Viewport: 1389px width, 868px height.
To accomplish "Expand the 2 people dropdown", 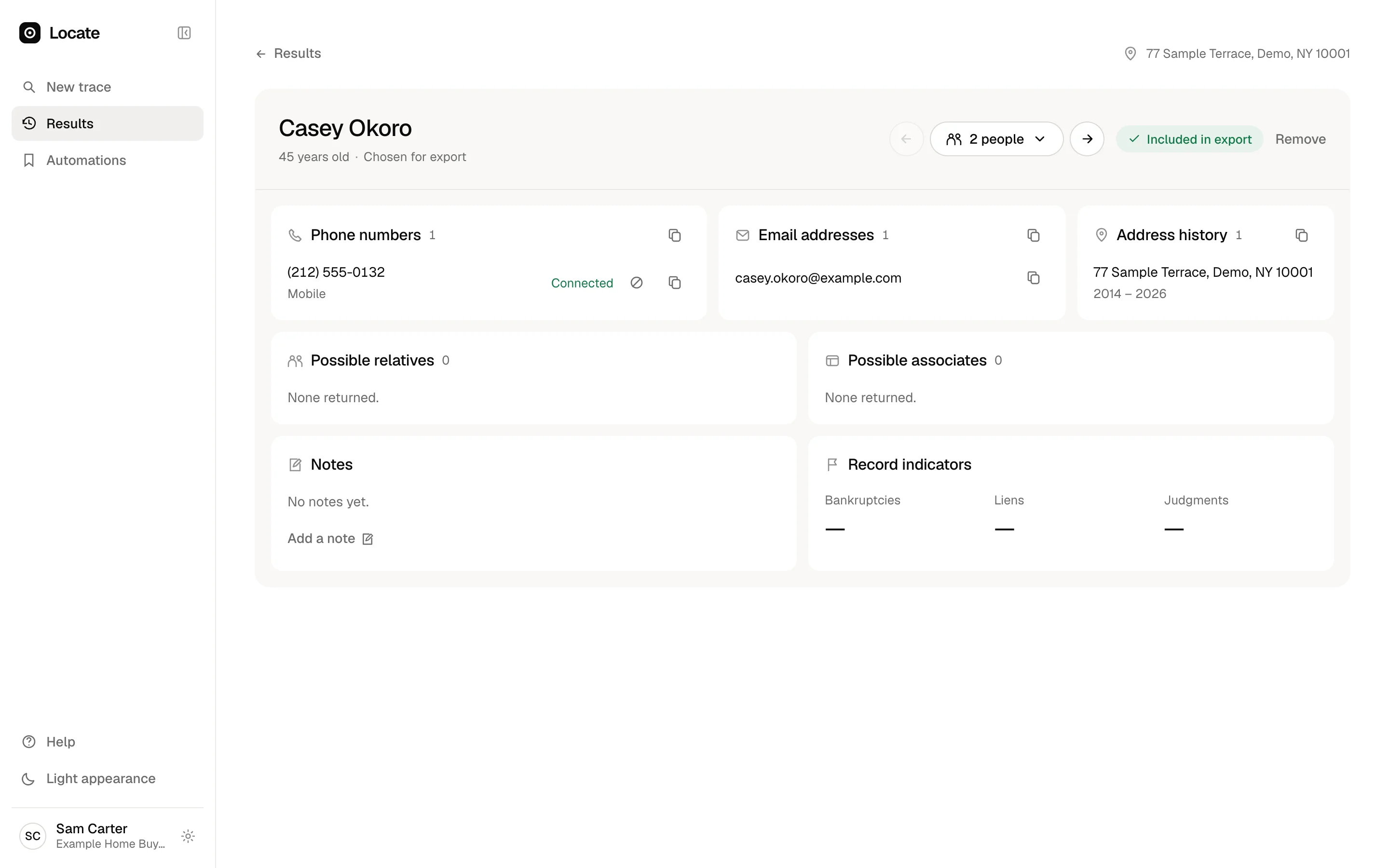I will 996,139.
